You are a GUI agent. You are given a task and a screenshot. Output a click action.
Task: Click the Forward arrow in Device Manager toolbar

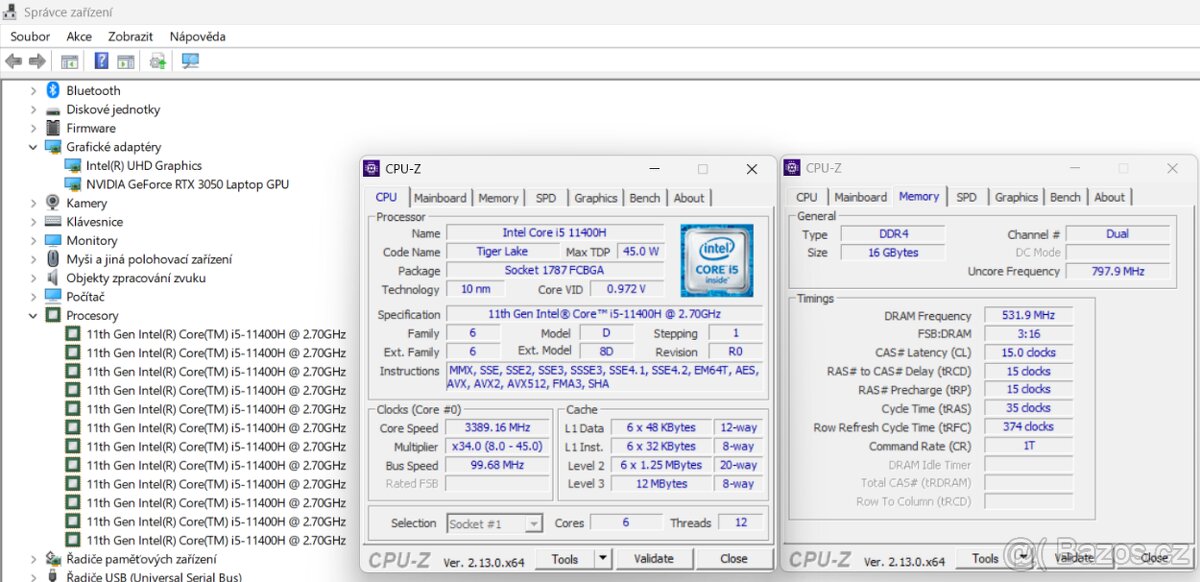pyautogui.click(x=37, y=61)
